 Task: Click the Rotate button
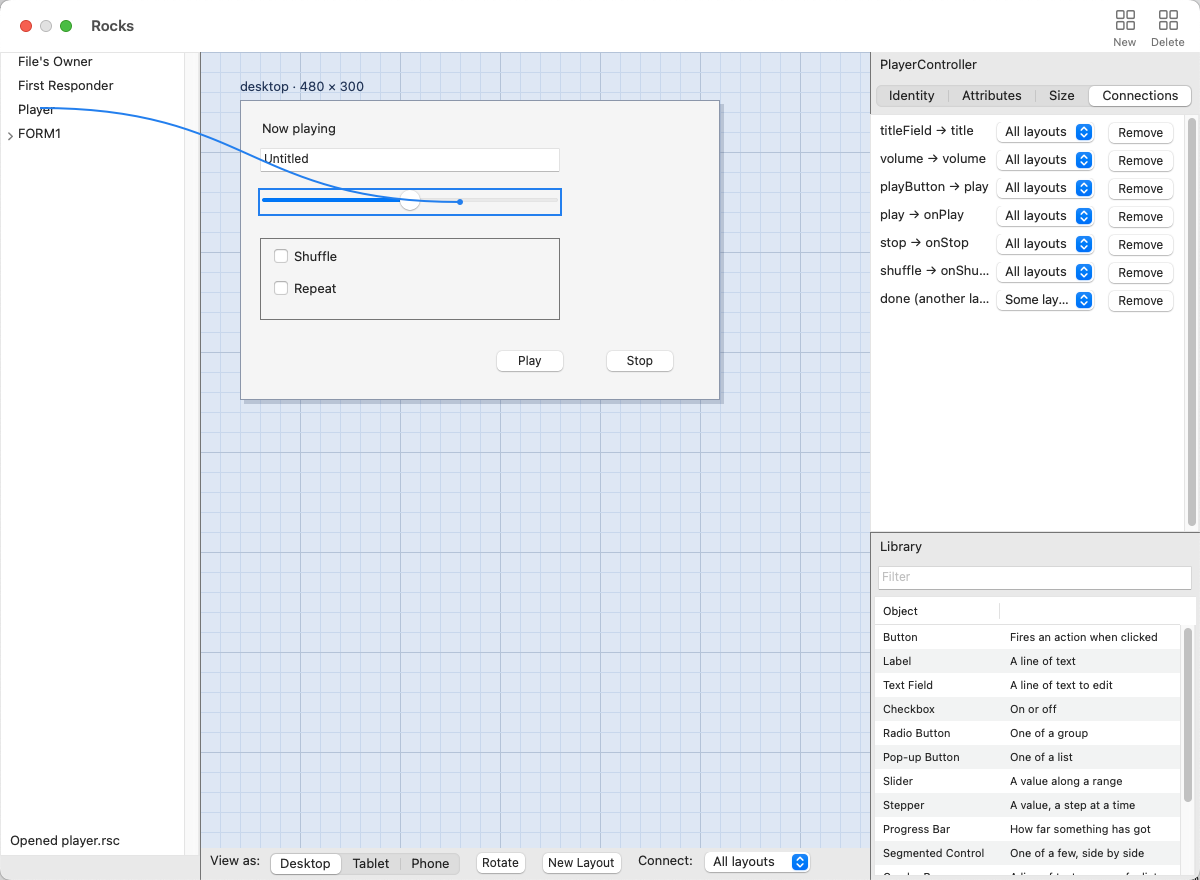click(x=500, y=862)
